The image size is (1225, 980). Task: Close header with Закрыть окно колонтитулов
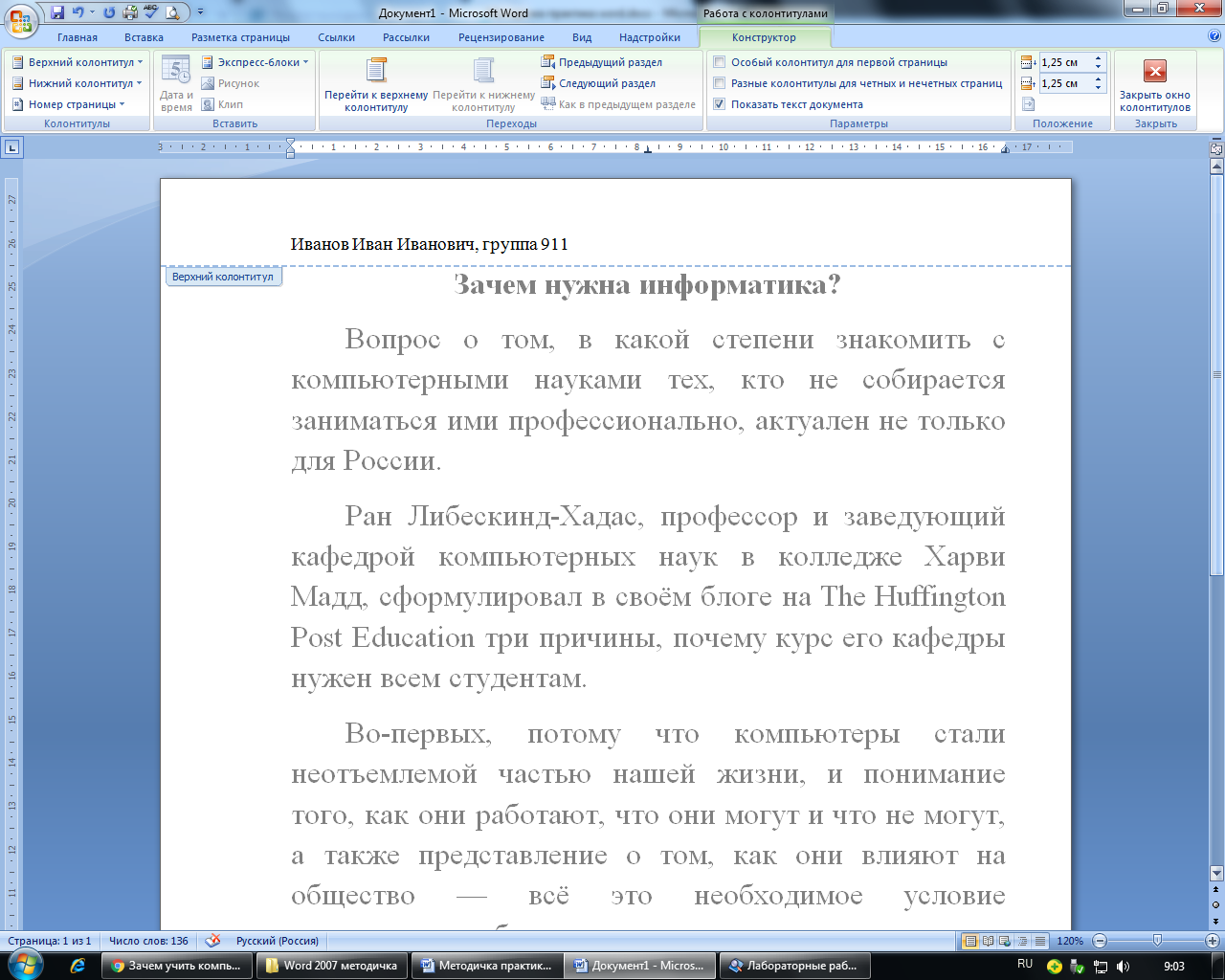tap(1155, 84)
